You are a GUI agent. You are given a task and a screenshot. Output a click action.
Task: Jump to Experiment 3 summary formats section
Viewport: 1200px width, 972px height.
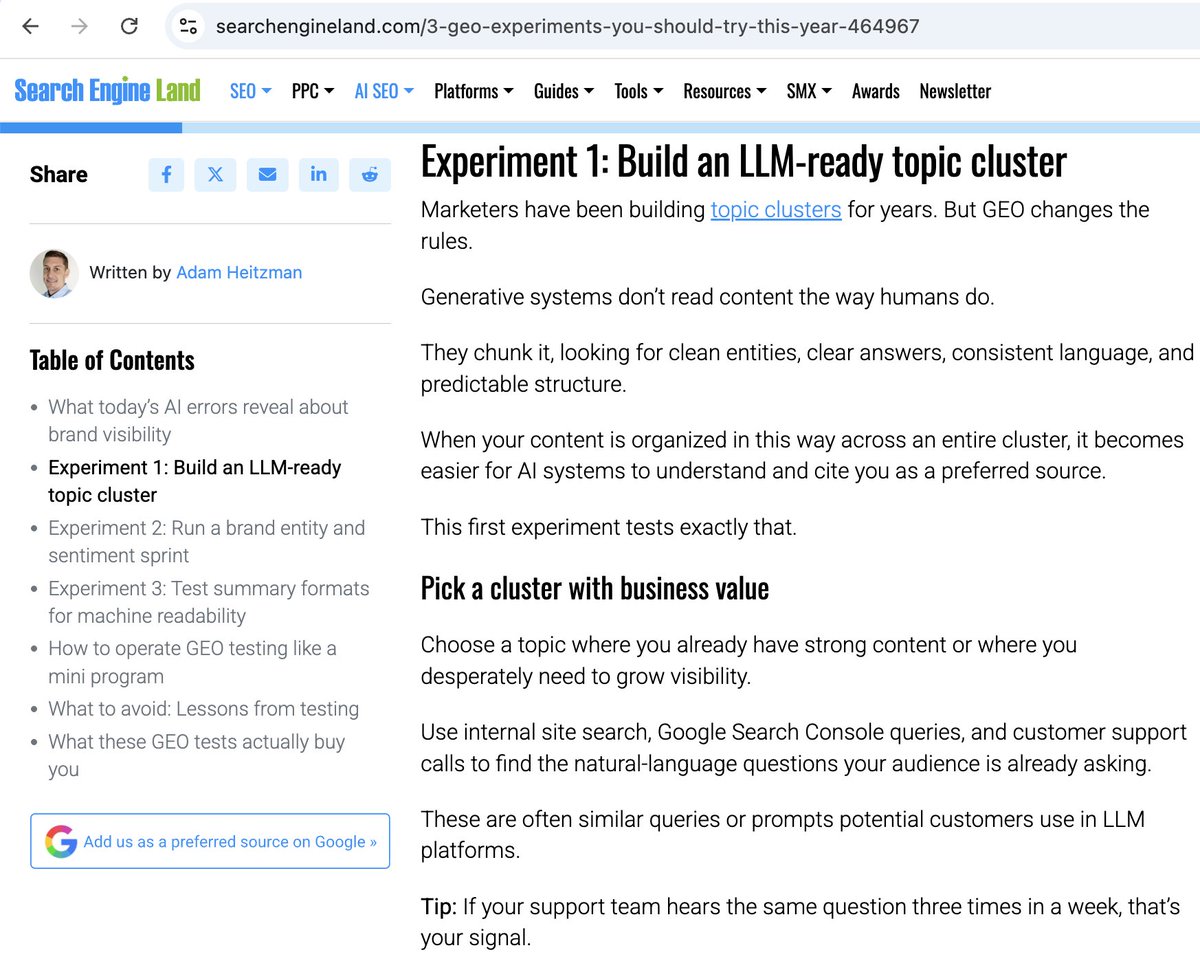pos(209,602)
